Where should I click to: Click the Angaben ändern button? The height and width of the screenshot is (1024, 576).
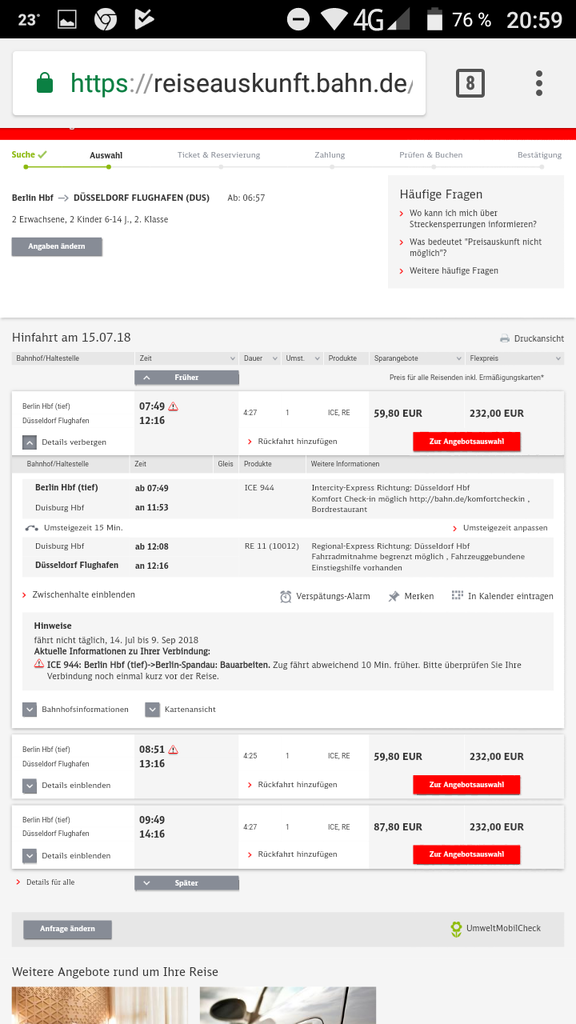[x=57, y=247]
